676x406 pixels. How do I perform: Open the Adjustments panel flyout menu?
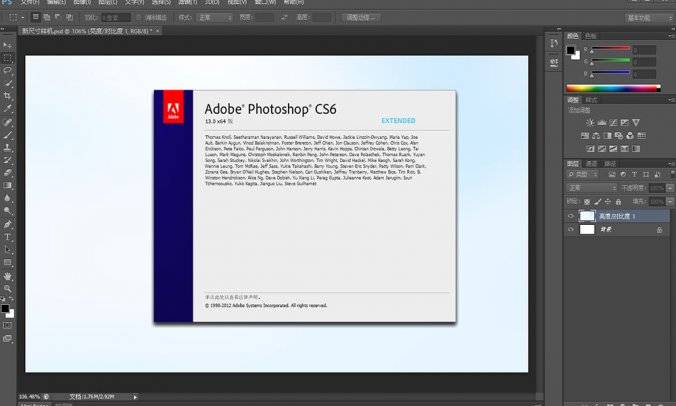(672, 100)
